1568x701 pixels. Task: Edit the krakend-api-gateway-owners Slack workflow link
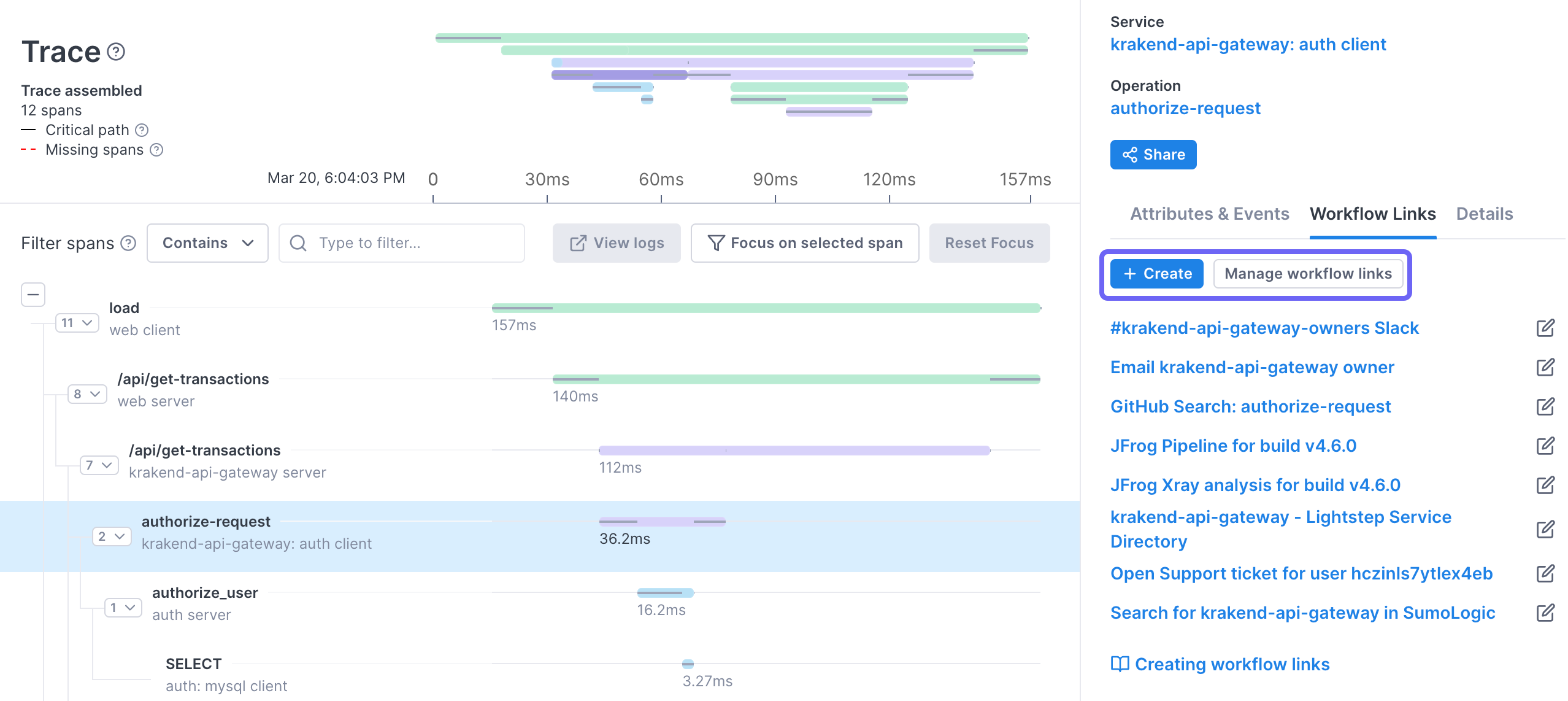(1545, 328)
